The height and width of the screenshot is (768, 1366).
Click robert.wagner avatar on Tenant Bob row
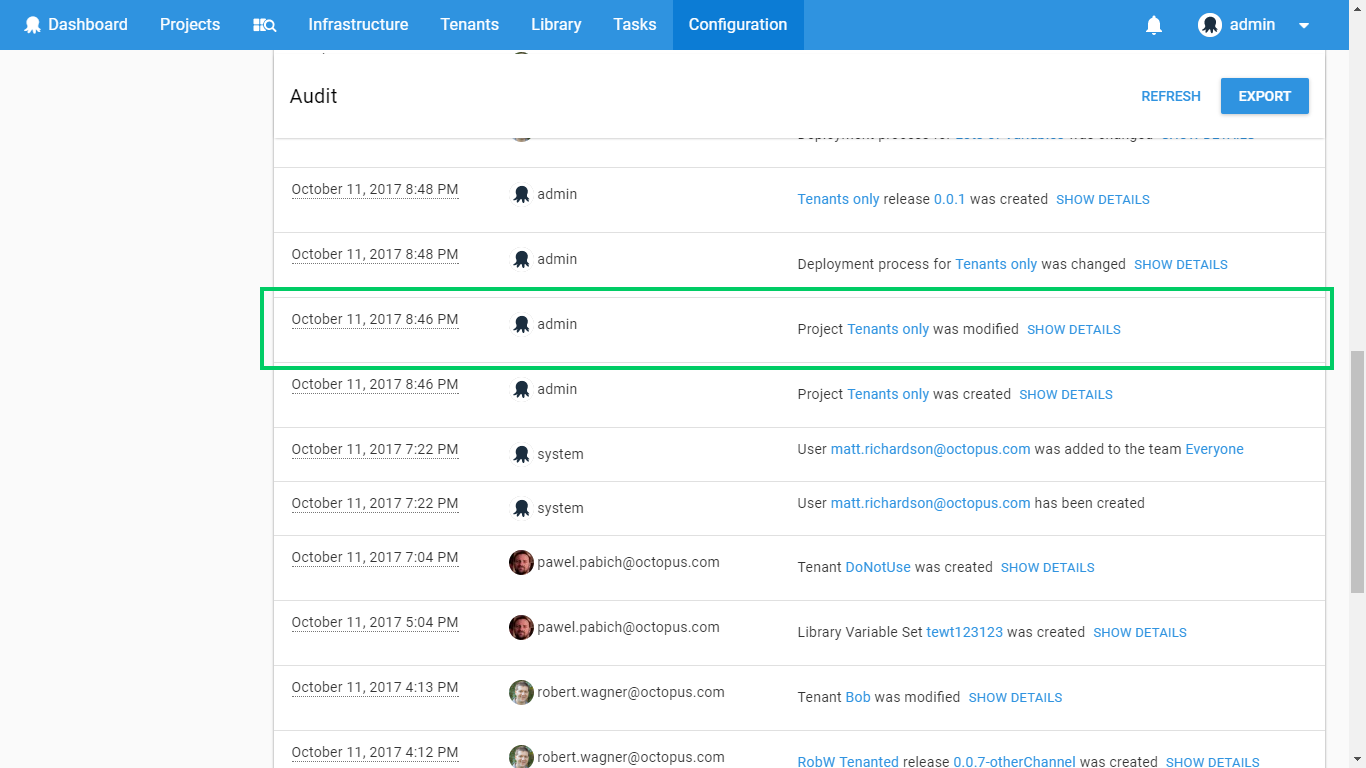click(x=521, y=692)
